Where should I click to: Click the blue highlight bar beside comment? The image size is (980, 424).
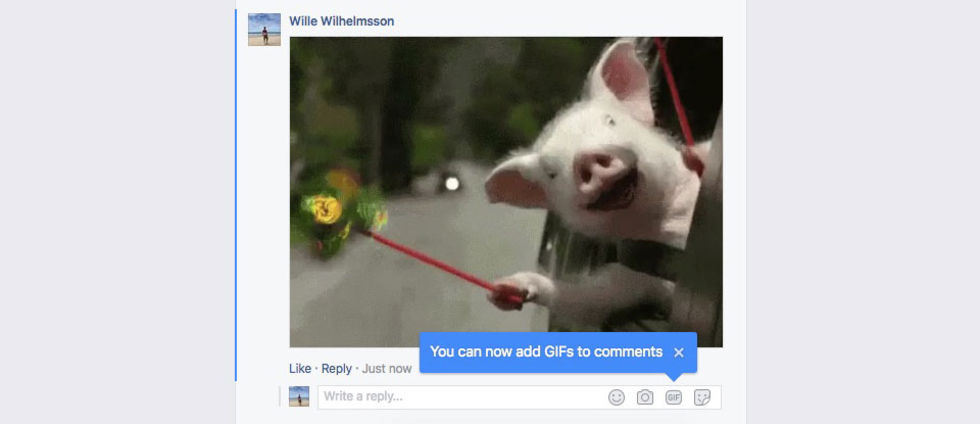[x=236, y=194]
